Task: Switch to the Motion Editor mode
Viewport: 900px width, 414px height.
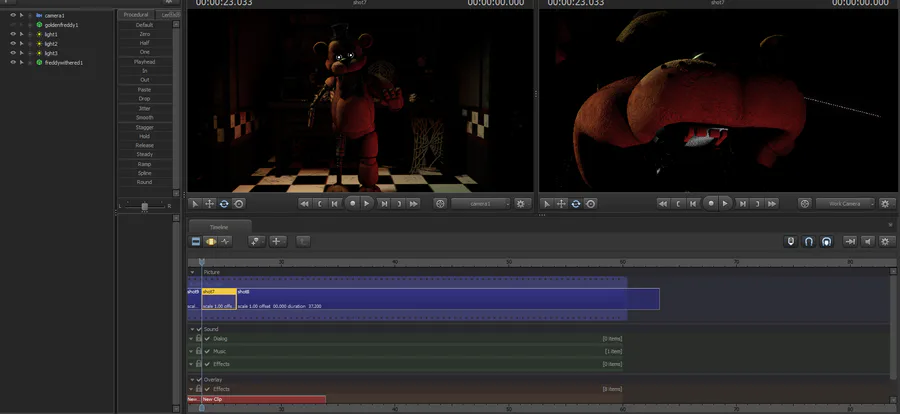Action: tap(211, 242)
